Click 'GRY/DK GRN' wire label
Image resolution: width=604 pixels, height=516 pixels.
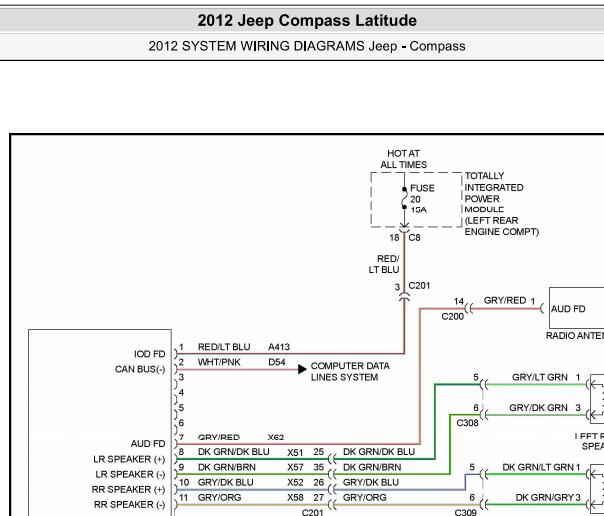point(538,408)
